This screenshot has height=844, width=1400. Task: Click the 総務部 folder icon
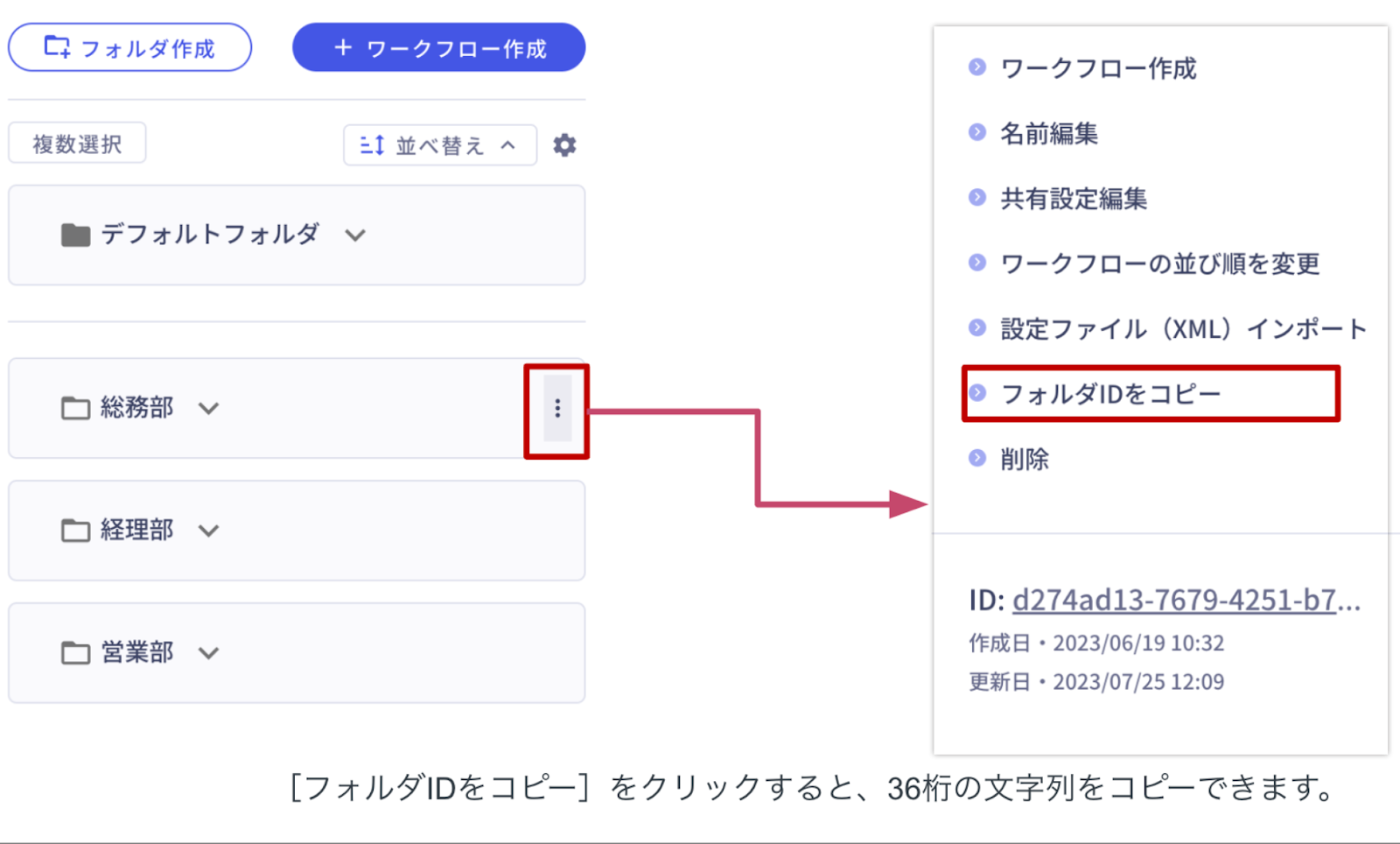(75, 408)
